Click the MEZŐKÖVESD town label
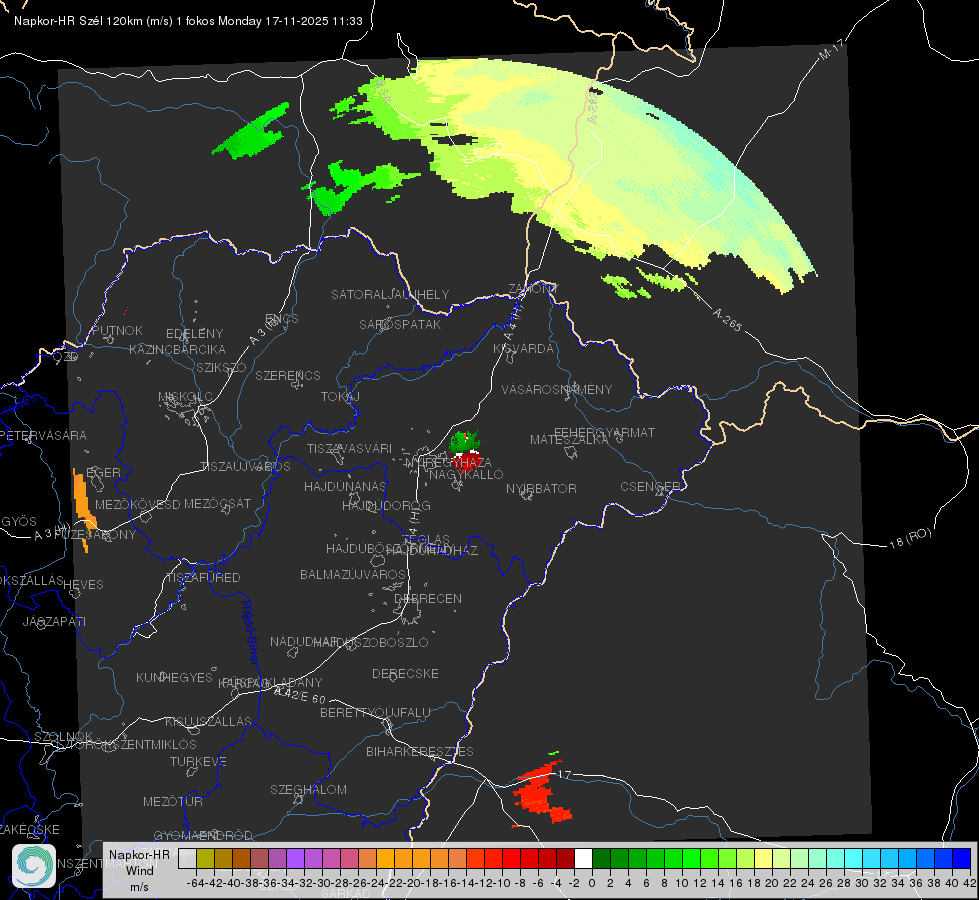This screenshot has width=979, height=900. [138, 505]
